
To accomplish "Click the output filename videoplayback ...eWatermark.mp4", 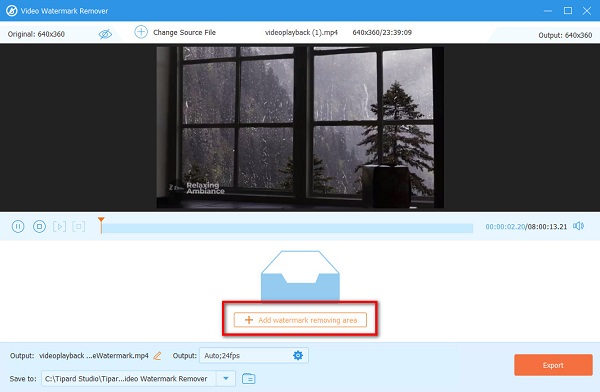I will pos(94,356).
